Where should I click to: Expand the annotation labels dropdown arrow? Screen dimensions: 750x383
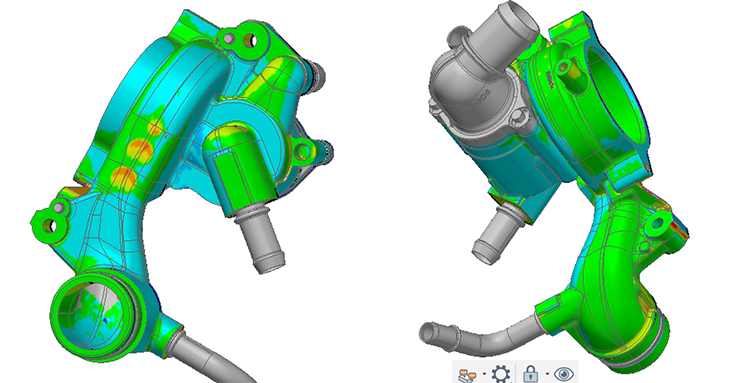coord(485,373)
